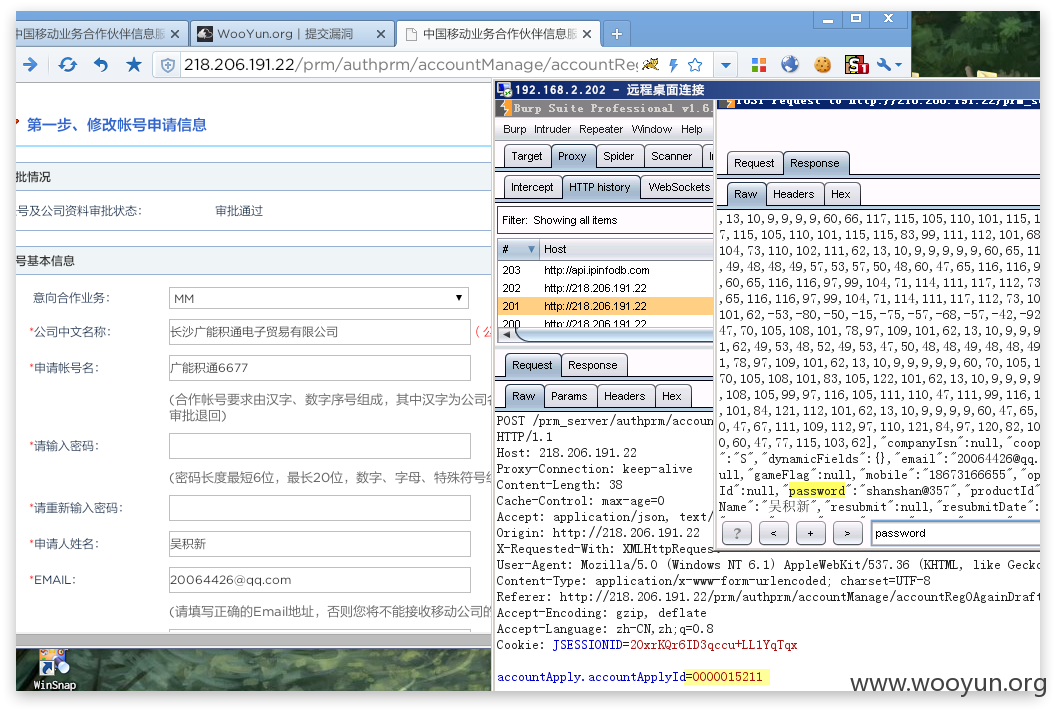Select history row 202 for 218.206.191.22
1056x712 pixels.
pyautogui.click(x=605, y=288)
